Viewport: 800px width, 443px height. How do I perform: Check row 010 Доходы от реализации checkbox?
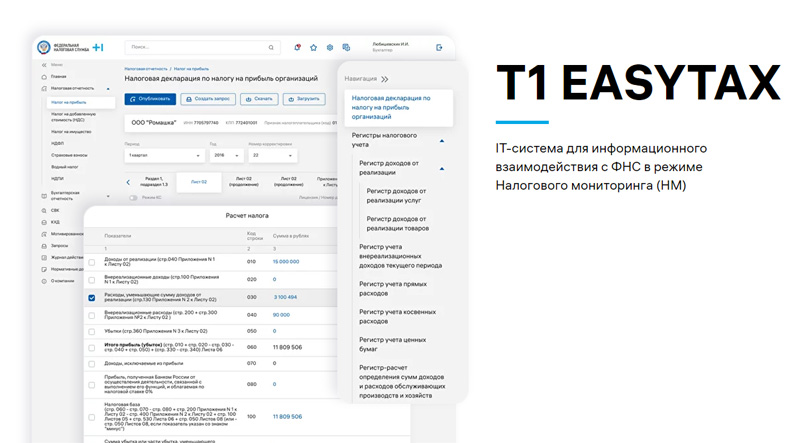[x=92, y=262]
